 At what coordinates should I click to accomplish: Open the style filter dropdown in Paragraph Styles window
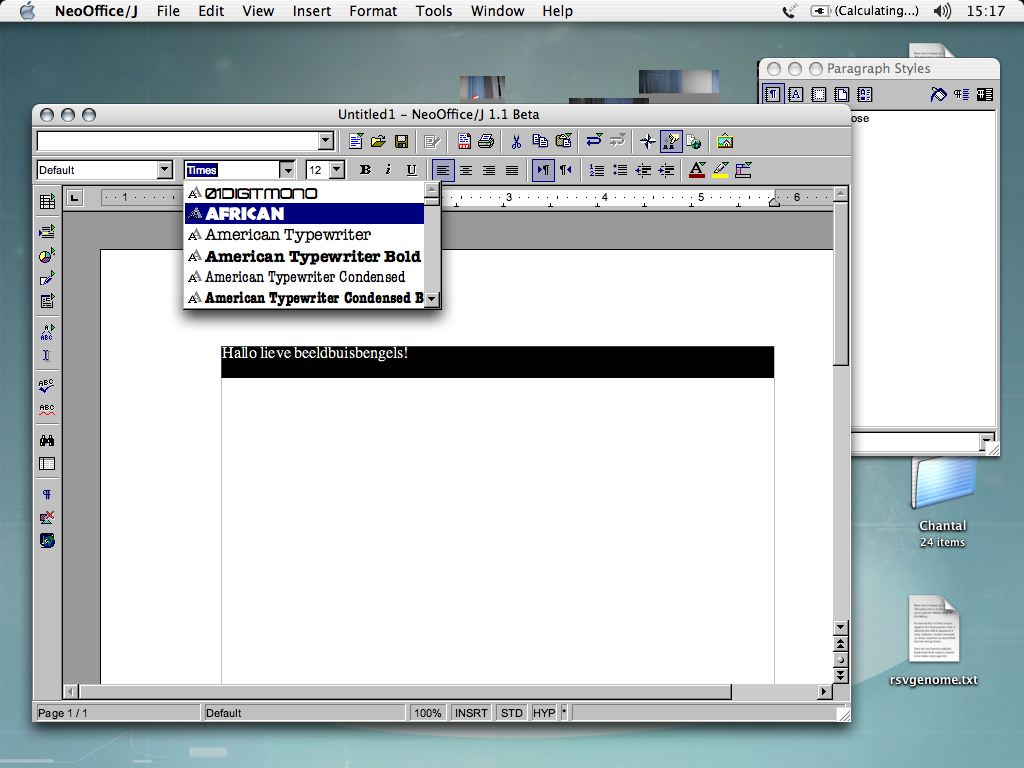coord(987,441)
